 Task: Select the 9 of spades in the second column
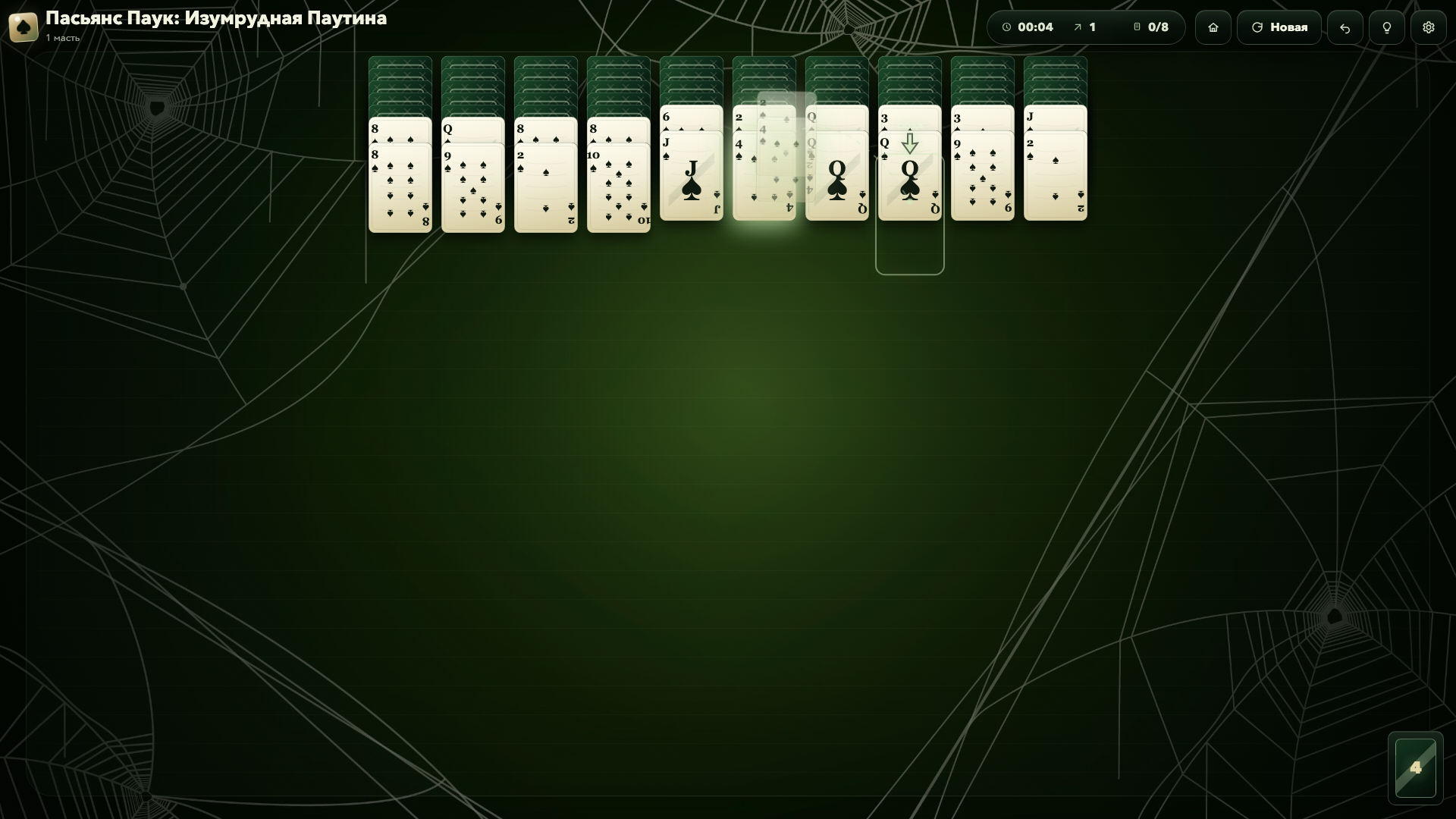(x=473, y=187)
